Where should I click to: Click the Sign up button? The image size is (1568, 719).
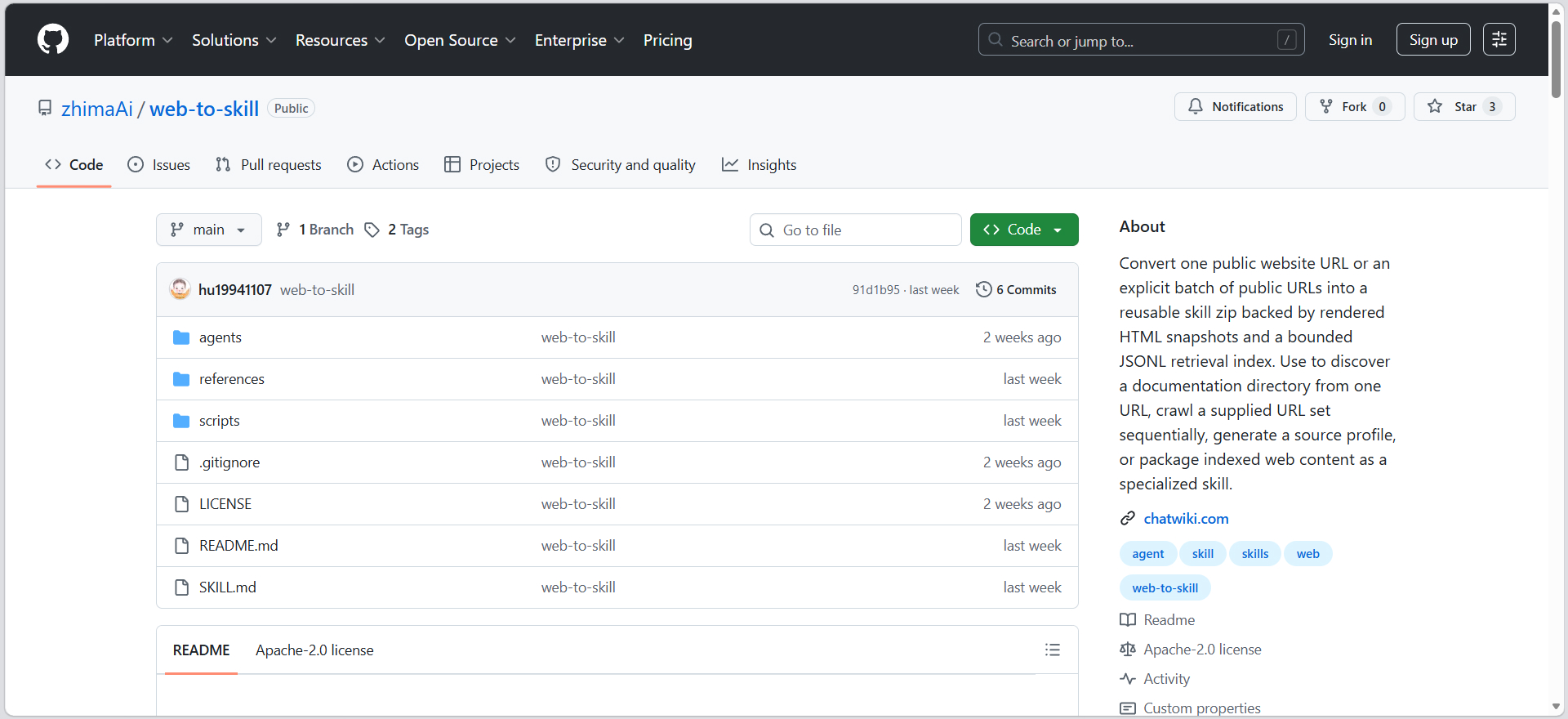click(x=1433, y=39)
